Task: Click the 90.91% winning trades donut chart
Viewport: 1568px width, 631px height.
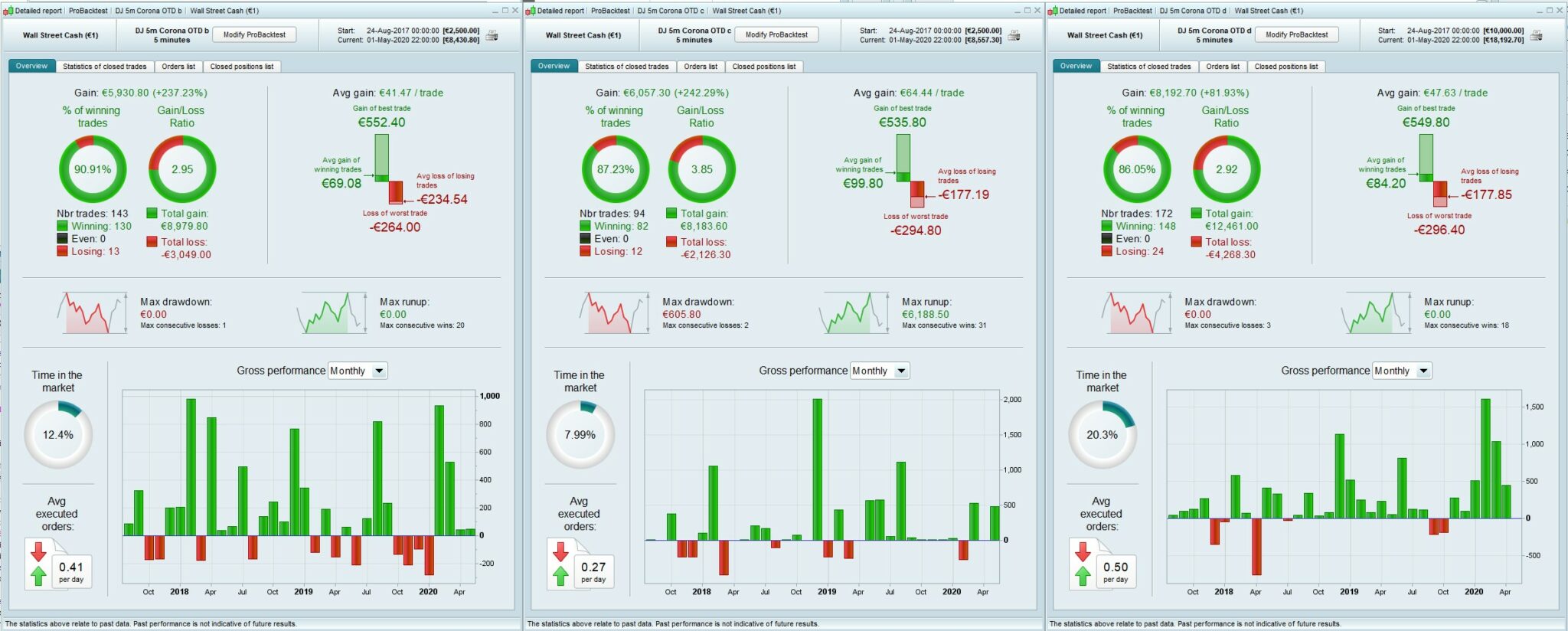Action: pyautogui.click(x=93, y=169)
